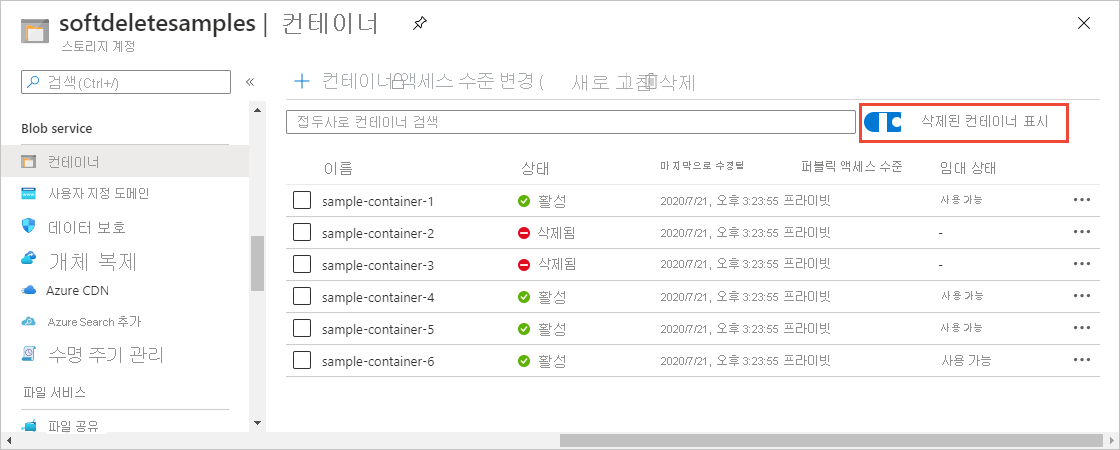Click the 수명 주기 관리 icon
1120x450 pixels.
[x=29, y=353]
